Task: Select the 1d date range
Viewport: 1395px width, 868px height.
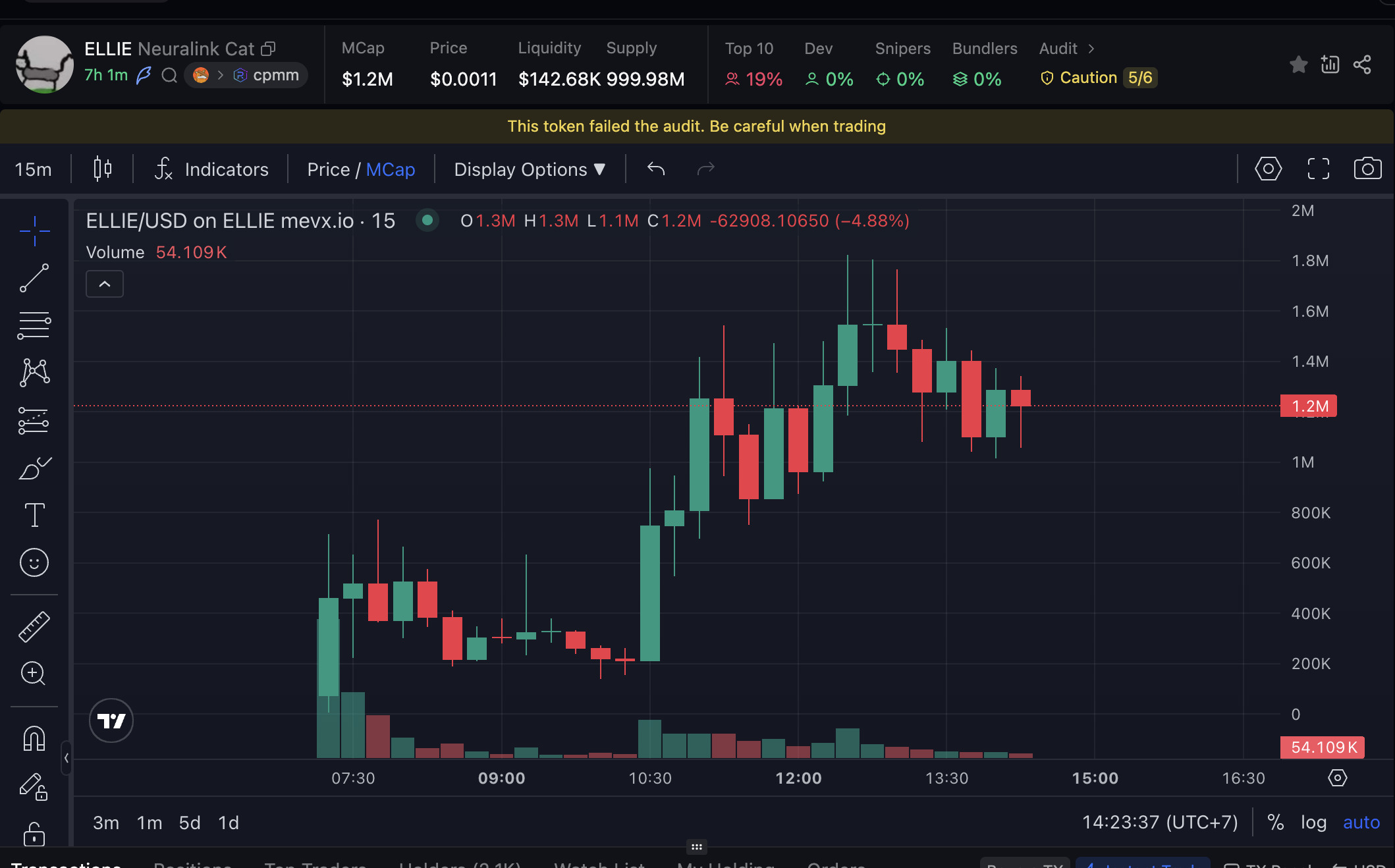Action: pos(229,823)
